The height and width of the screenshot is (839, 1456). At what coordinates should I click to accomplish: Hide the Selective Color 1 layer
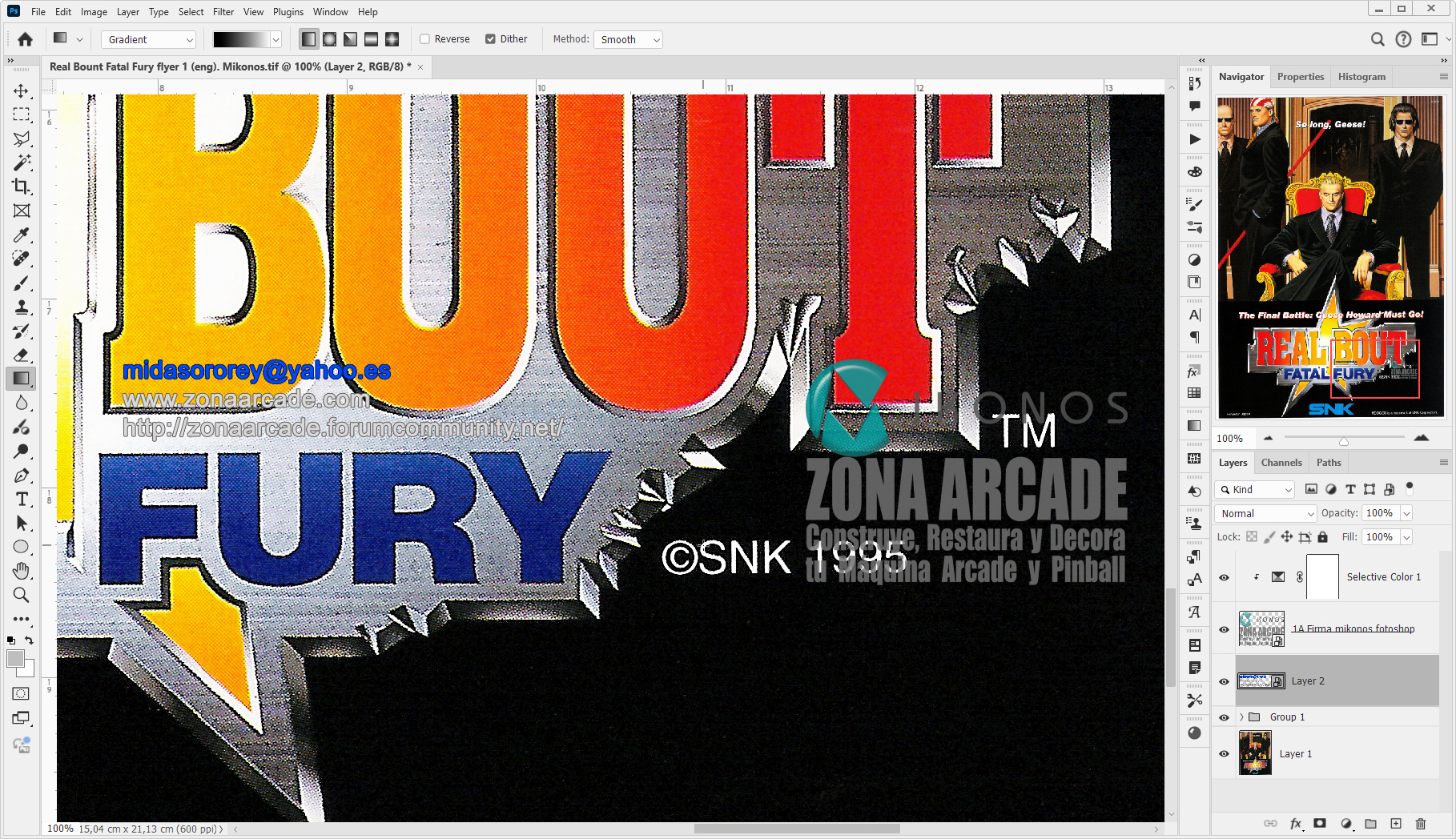[1224, 577]
